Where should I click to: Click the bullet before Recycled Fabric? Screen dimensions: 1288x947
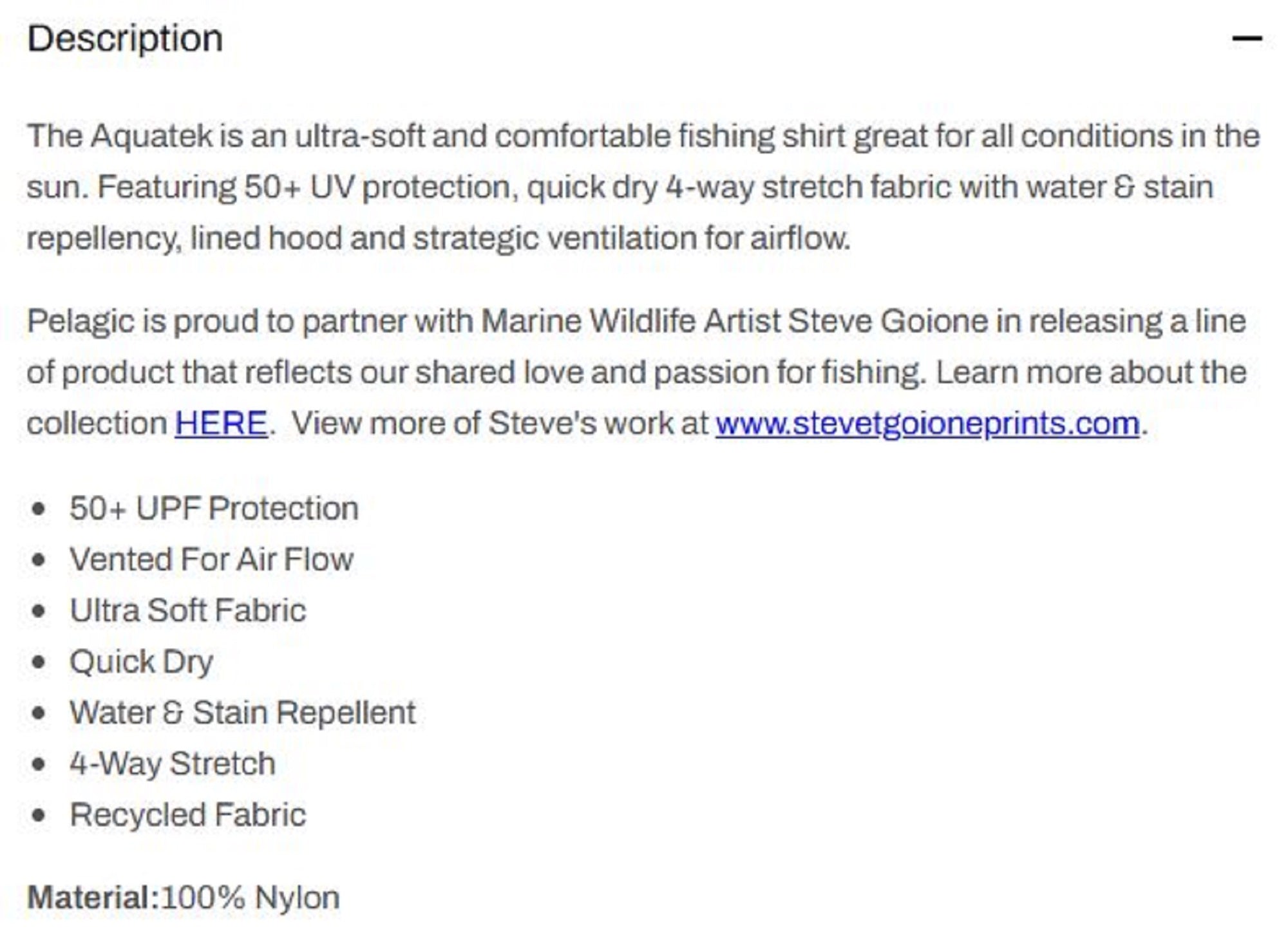pos(39,816)
